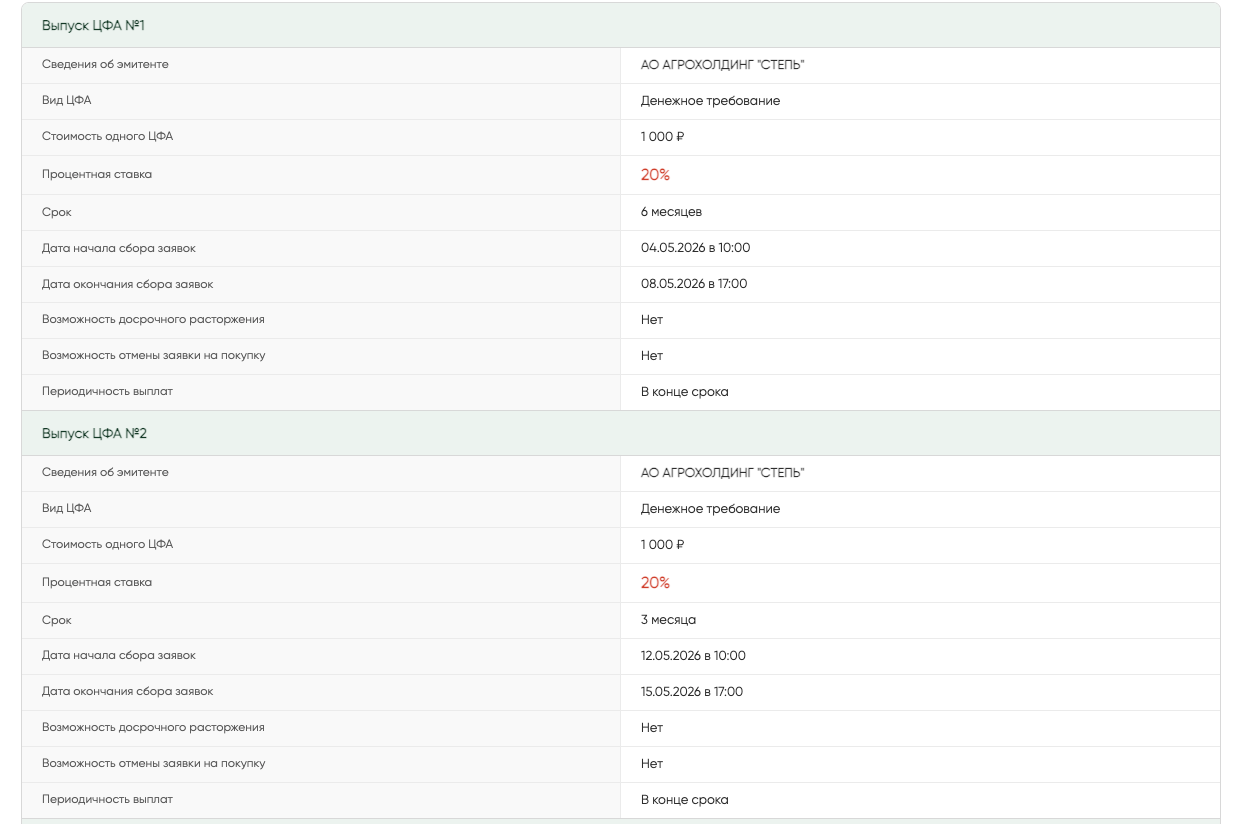Click Сведения об эмитенте label in issue №1
Image resolution: width=1239 pixels, height=824 pixels.
[105, 64]
